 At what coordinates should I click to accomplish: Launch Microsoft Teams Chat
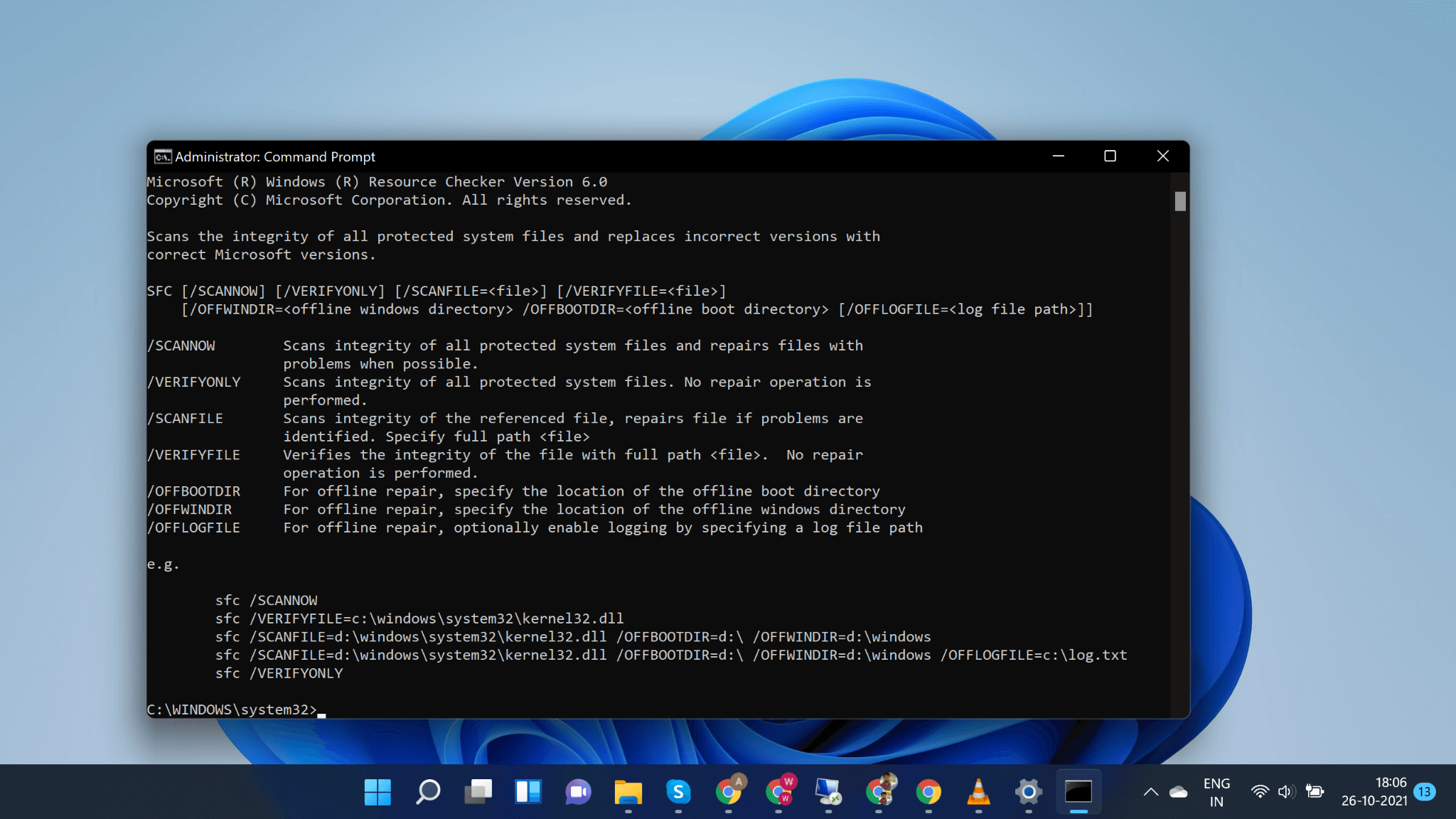tap(579, 791)
